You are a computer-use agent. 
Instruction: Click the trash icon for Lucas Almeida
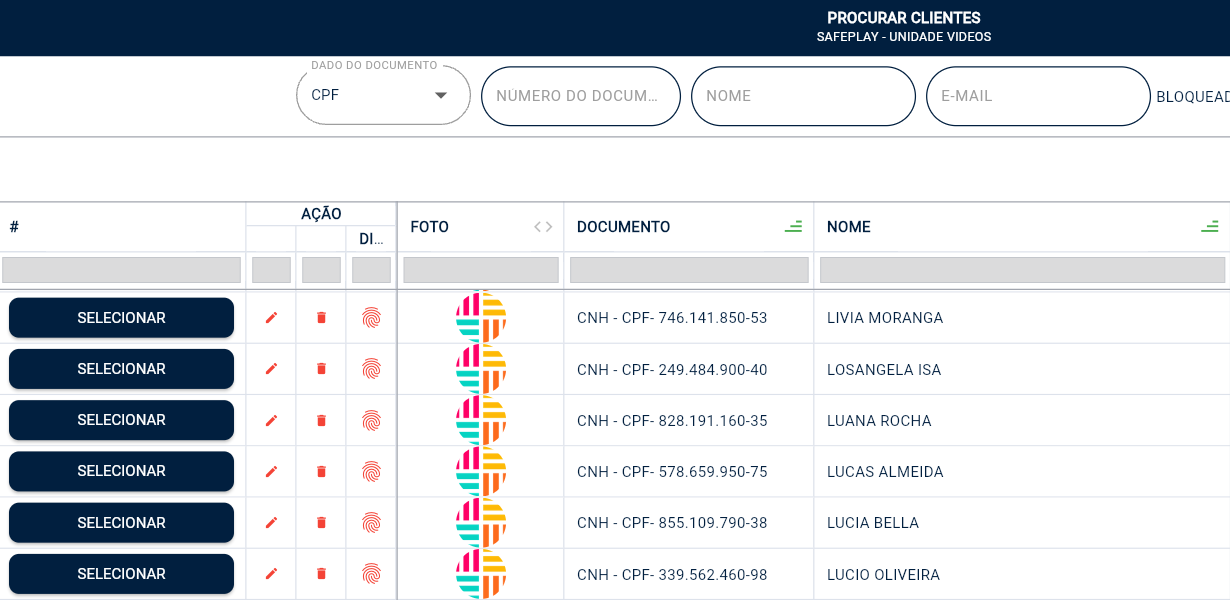pyautogui.click(x=321, y=472)
